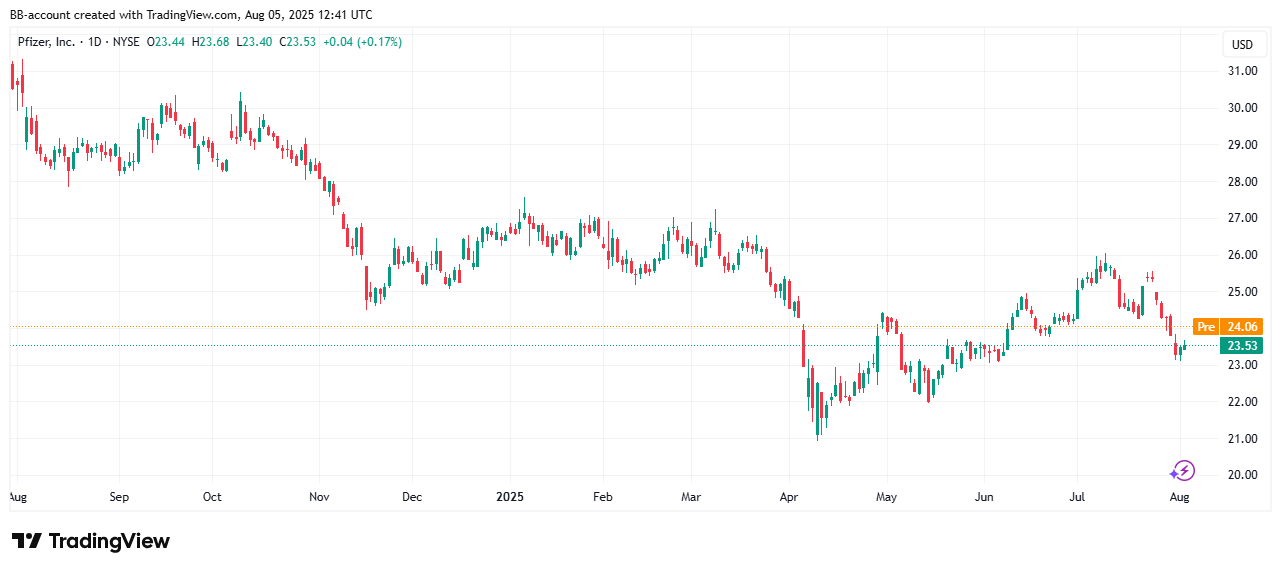Viewport: 1281px width, 571px height.
Task: Click the Mar label on time axis
Action: [692, 496]
